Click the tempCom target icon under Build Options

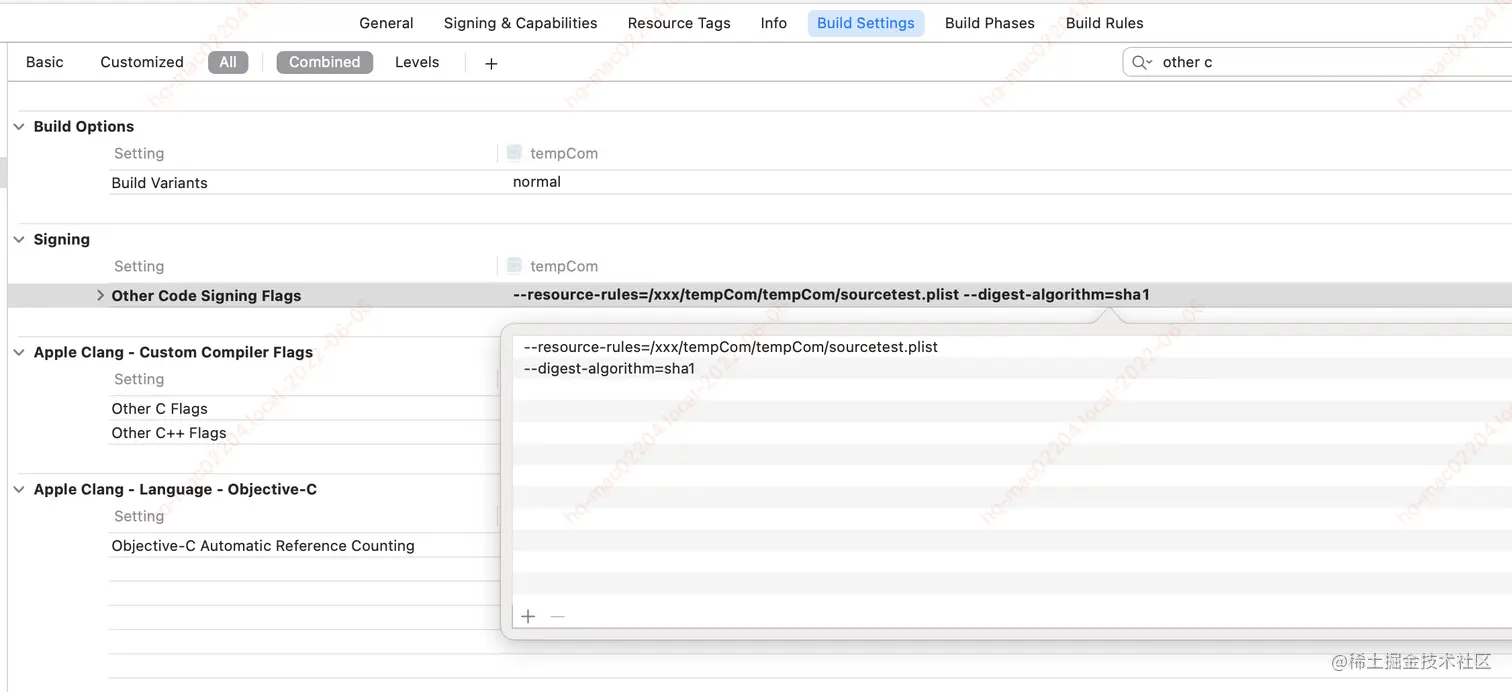coord(514,153)
